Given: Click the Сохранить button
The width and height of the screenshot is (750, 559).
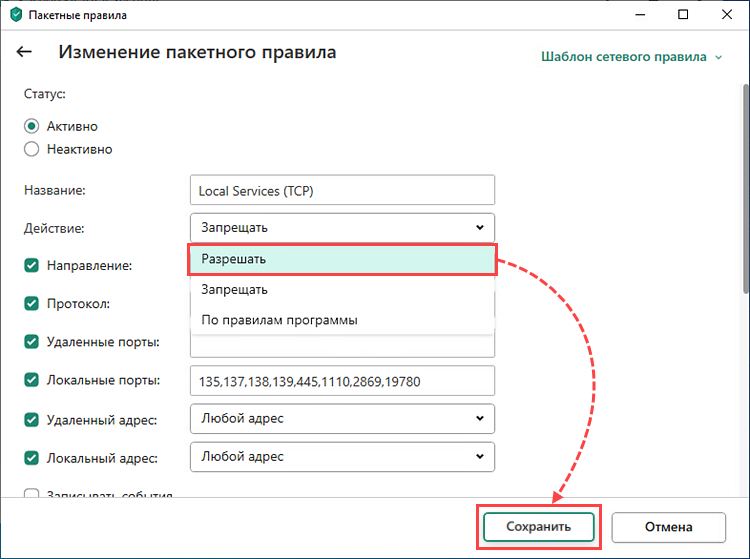Looking at the screenshot, I should coord(539,527).
